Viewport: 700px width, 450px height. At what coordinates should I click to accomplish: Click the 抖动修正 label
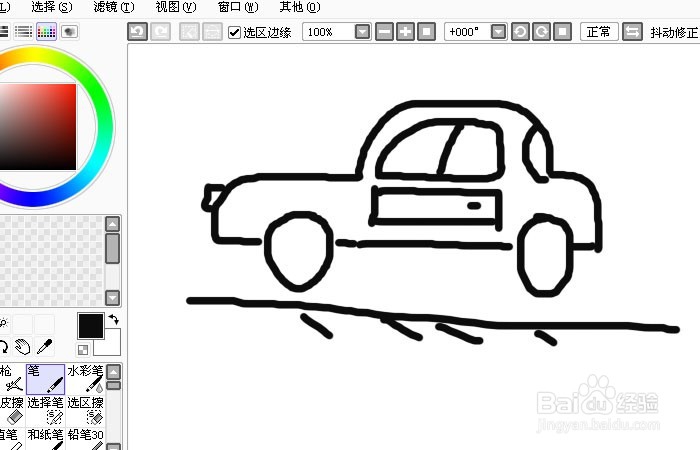tap(674, 33)
